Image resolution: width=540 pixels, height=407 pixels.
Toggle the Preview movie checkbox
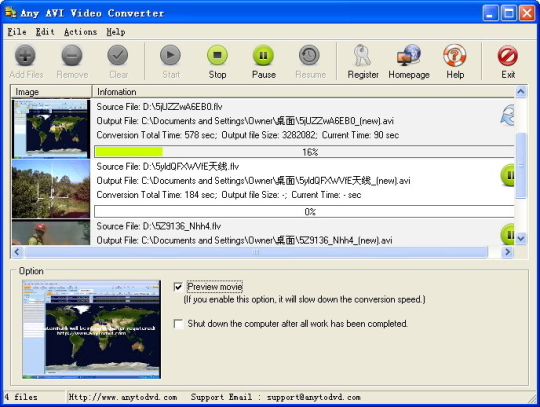click(178, 287)
